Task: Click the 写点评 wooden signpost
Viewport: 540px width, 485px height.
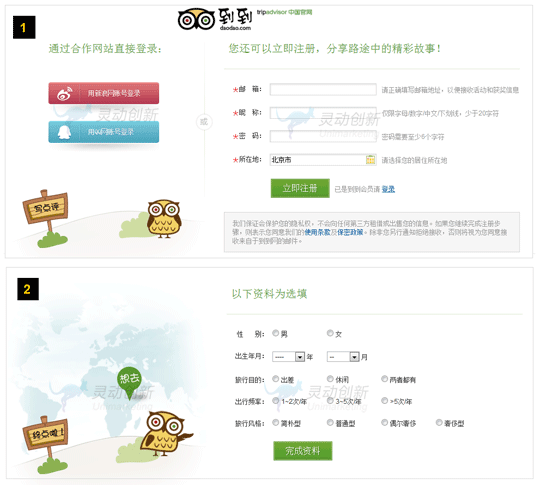Action: pos(45,208)
